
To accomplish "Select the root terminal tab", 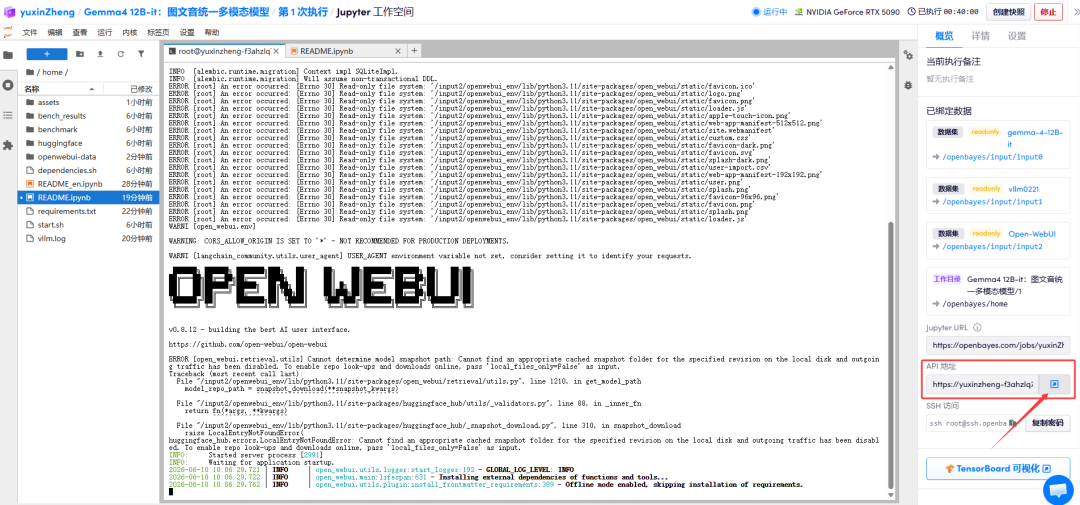I will [224, 51].
